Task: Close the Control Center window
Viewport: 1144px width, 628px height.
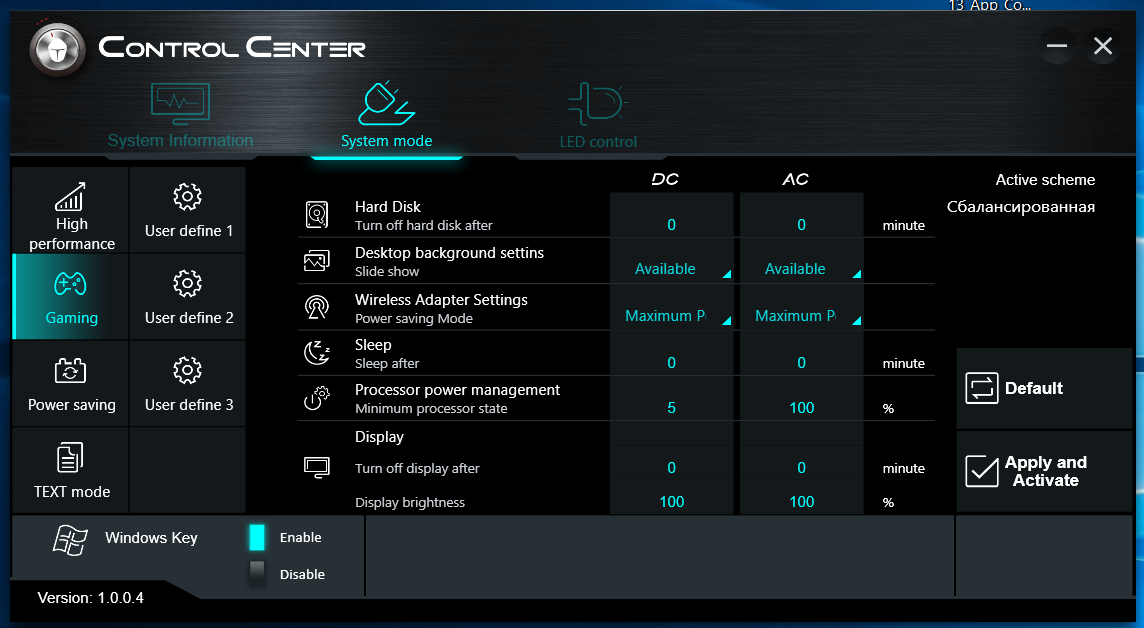Action: click(1102, 46)
